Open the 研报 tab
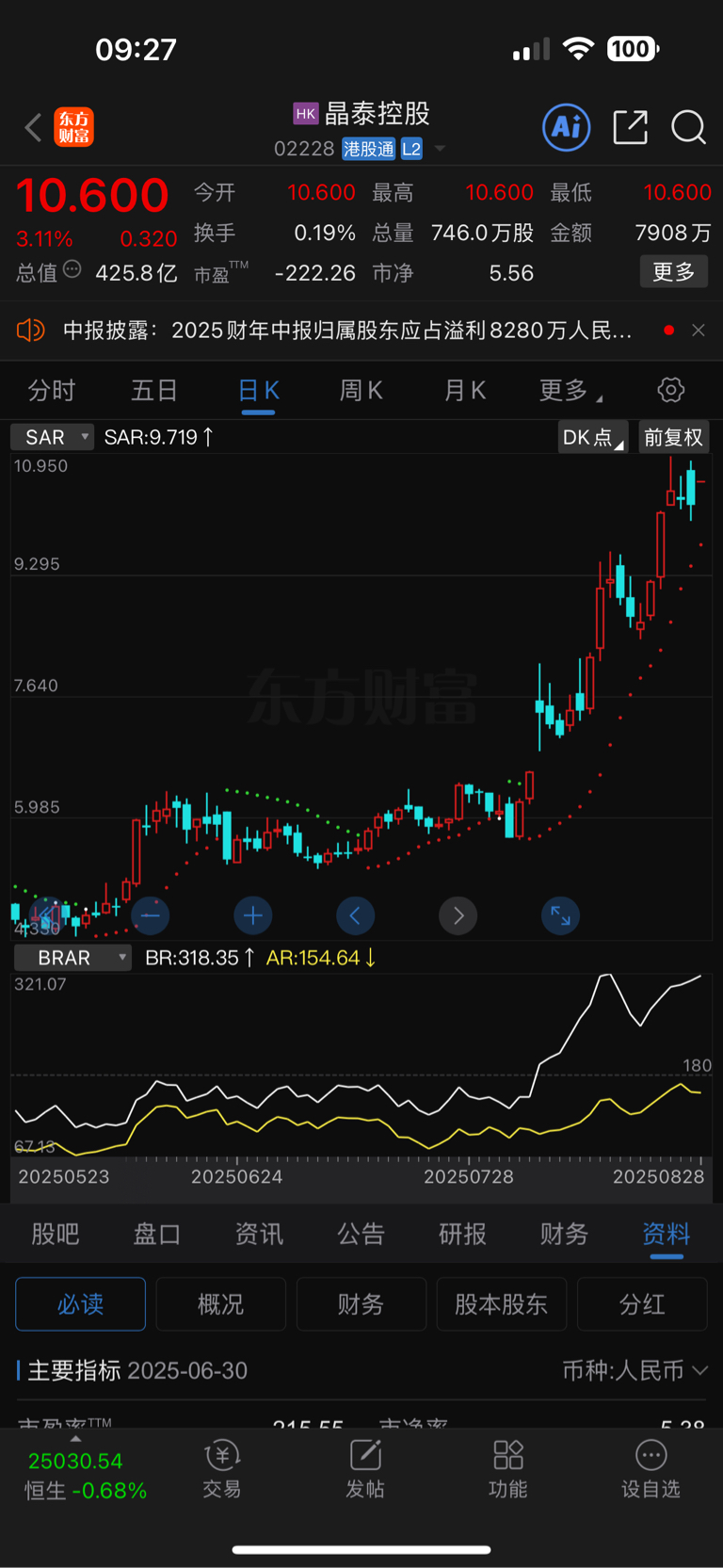 (x=463, y=1234)
